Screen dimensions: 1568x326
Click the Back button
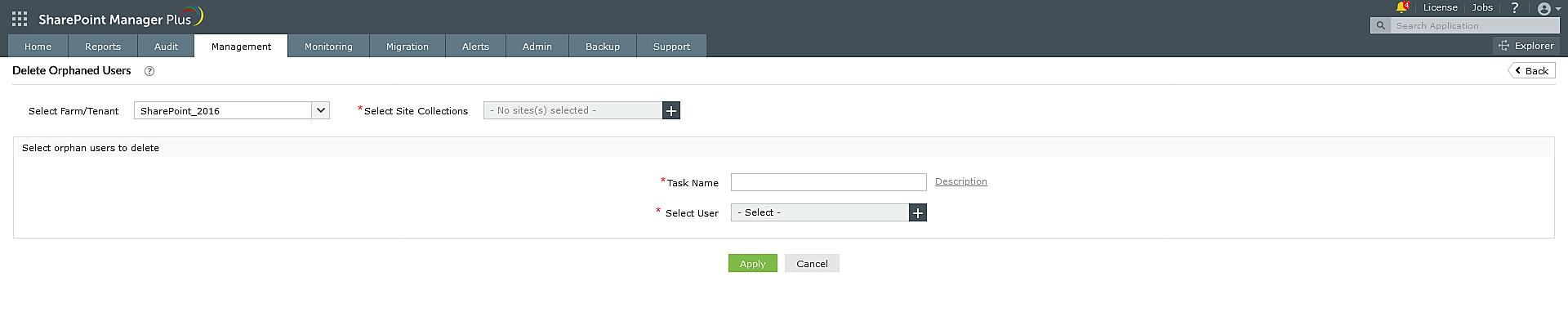click(x=1532, y=71)
